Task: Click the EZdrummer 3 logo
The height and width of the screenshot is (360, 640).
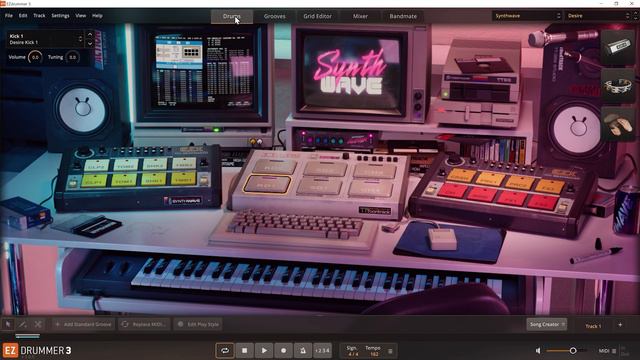Action: (37, 351)
